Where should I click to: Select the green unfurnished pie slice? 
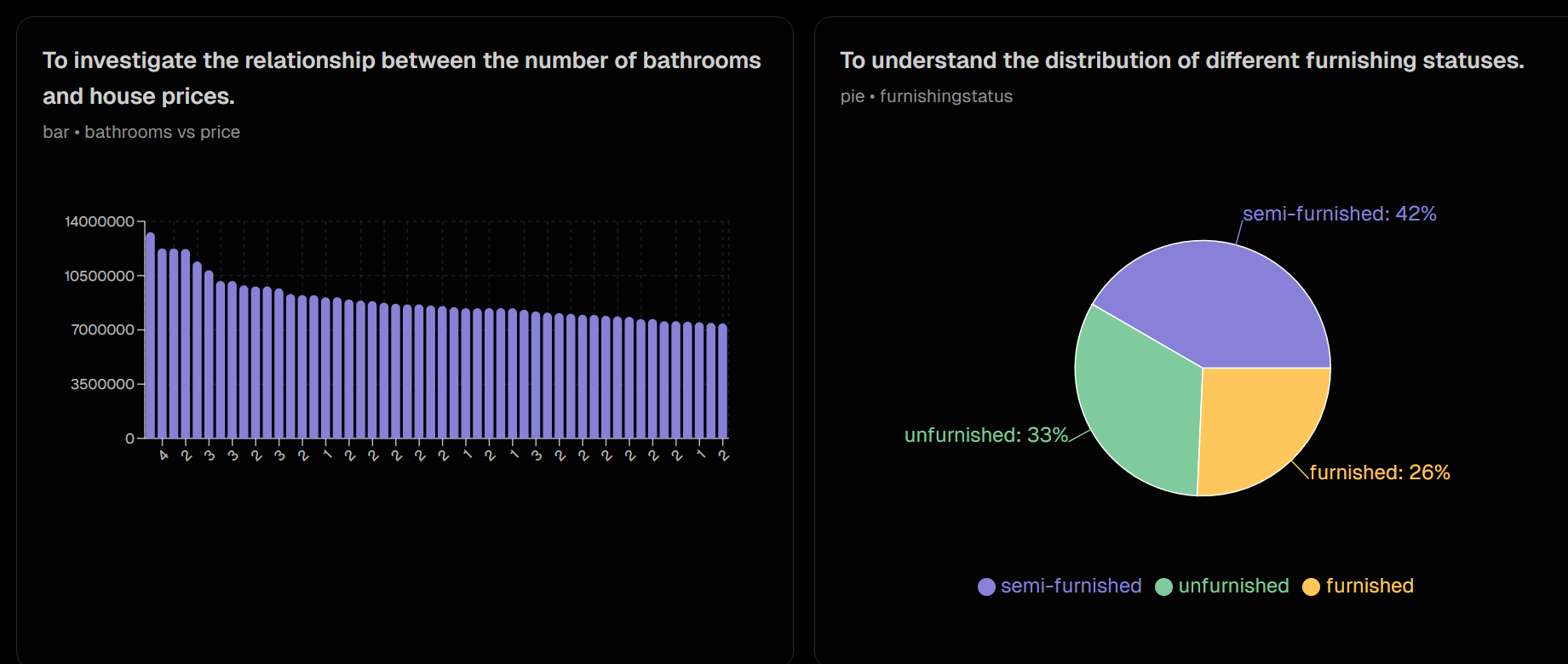[1137, 400]
